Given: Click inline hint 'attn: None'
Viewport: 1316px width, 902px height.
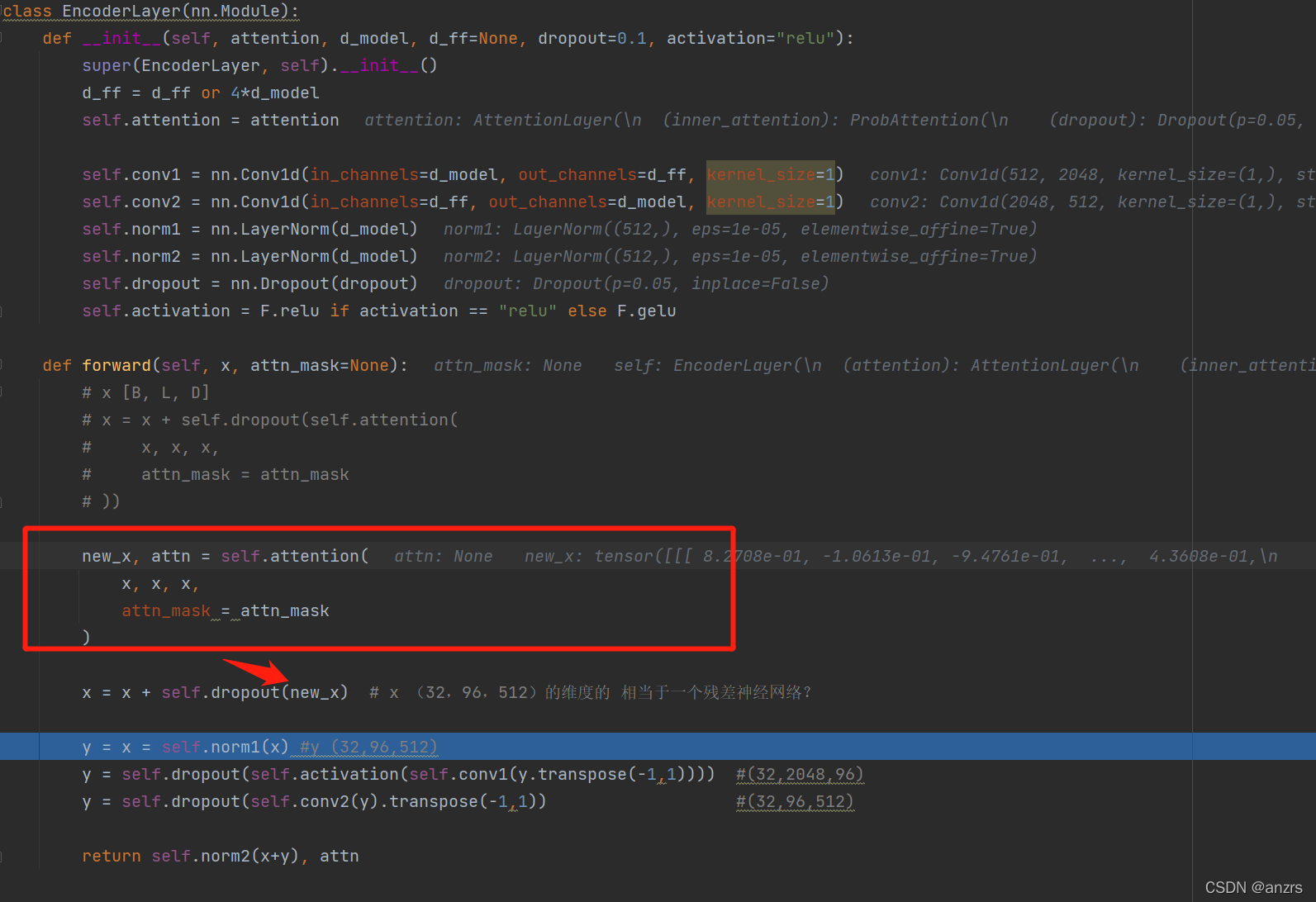Looking at the screenshot, I should 444,556.
